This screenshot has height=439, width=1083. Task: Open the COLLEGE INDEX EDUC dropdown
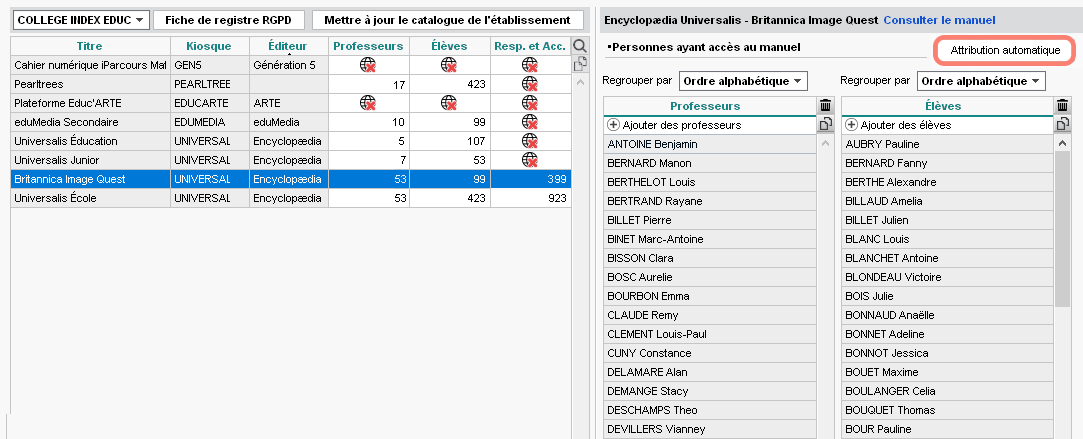81,20
